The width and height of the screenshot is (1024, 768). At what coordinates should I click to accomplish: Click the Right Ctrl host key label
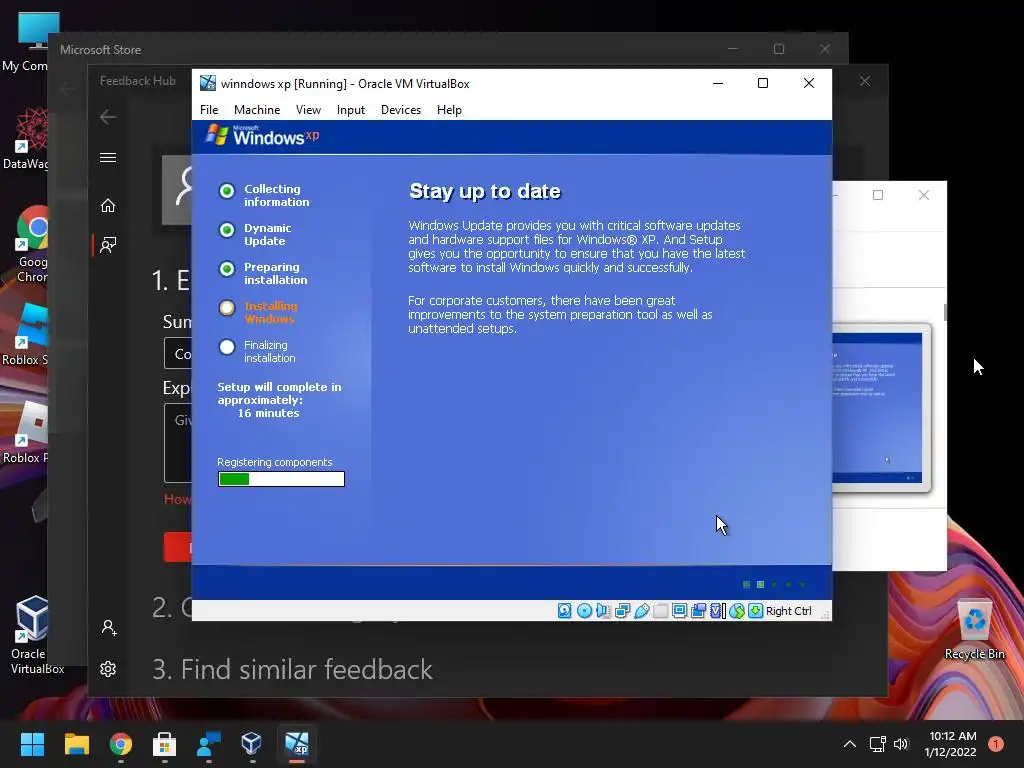pyautogui.click(x=788, y=611)
